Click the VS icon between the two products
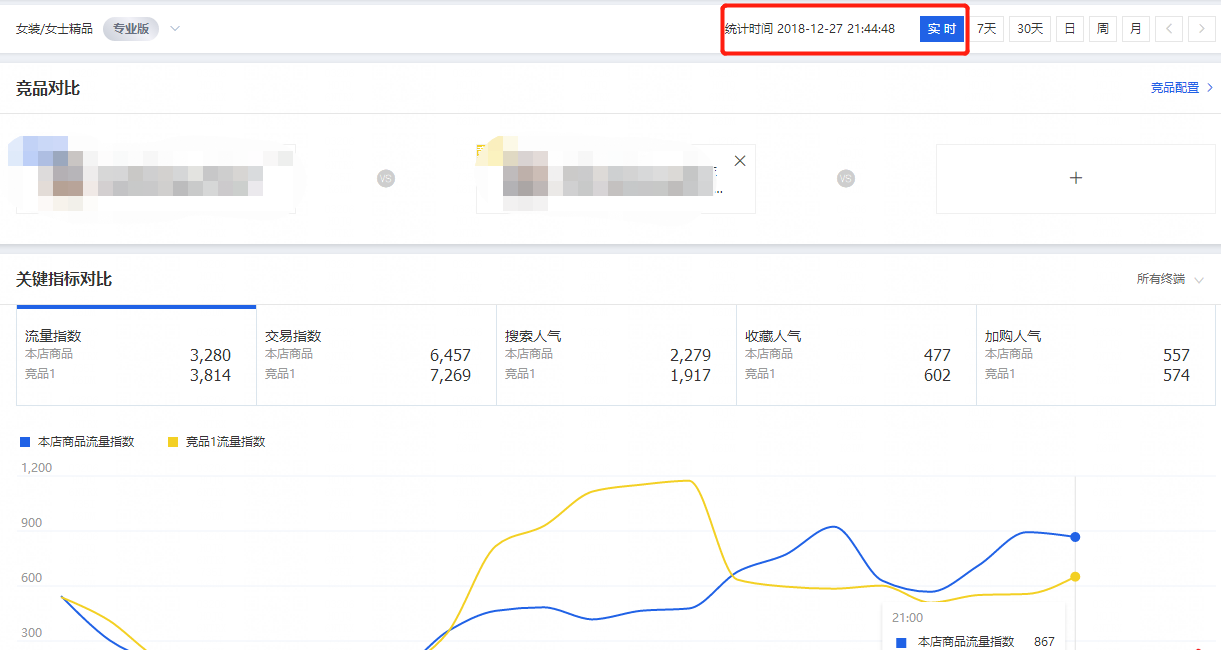 [x=387, y=177]
